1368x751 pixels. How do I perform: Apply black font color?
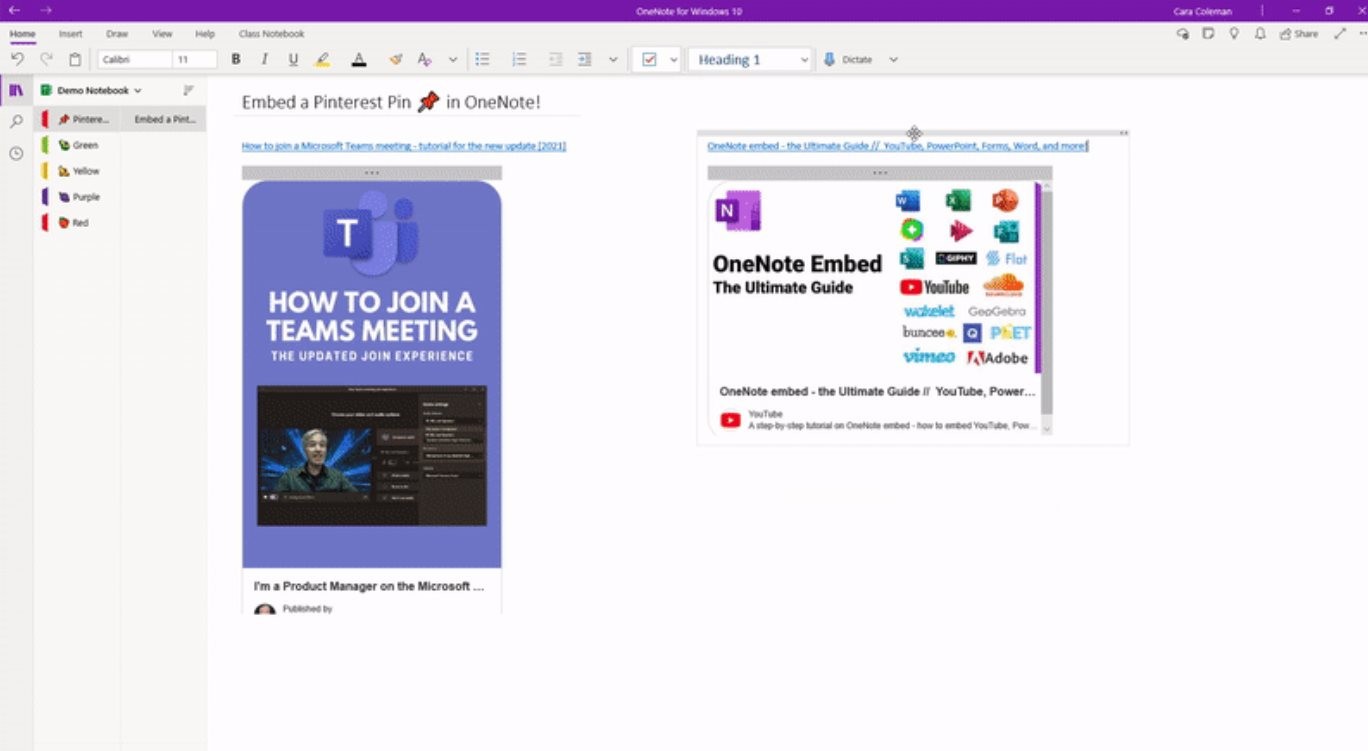pos(359,60)
